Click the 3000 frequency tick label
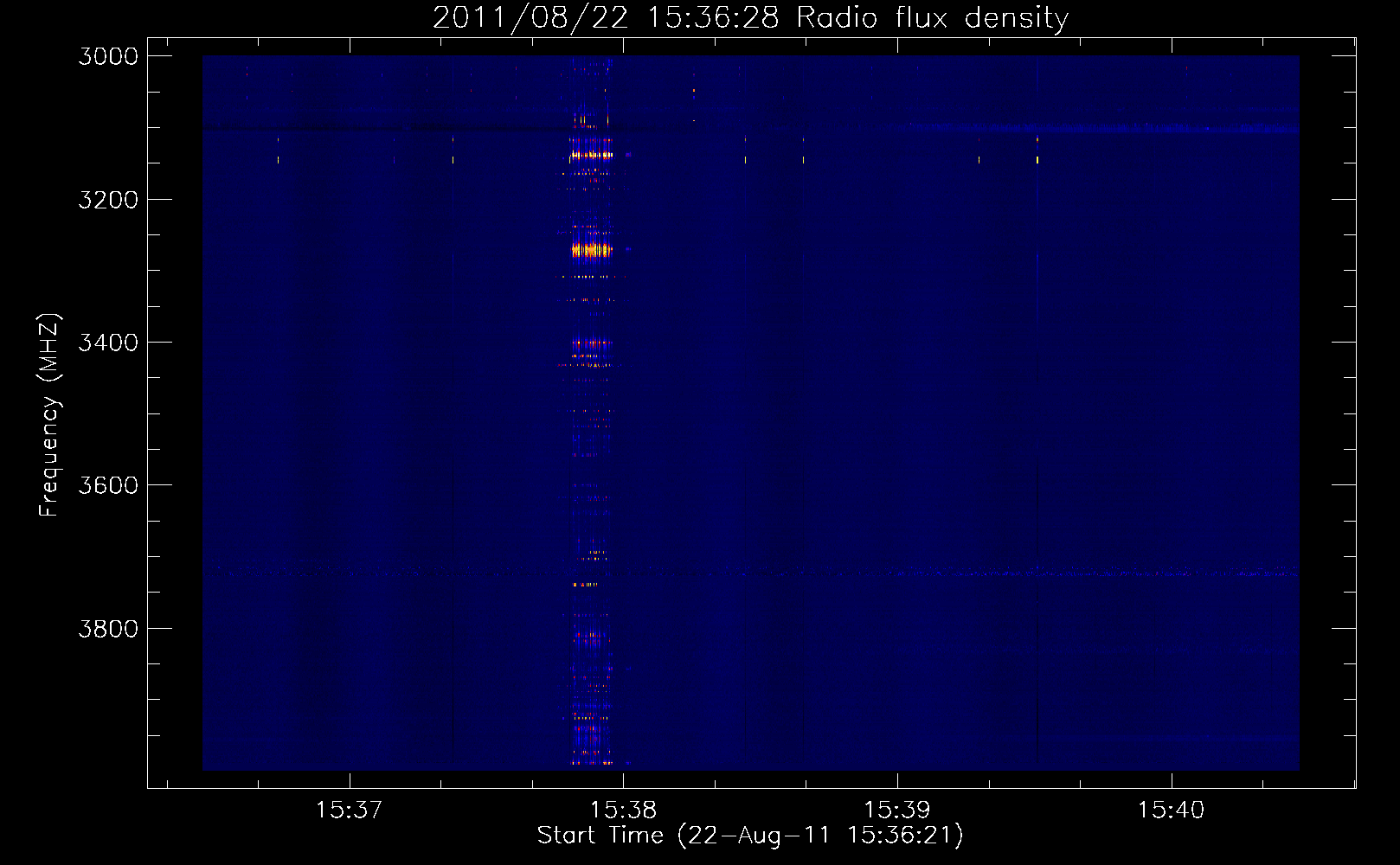 click(x=108, y=56)
